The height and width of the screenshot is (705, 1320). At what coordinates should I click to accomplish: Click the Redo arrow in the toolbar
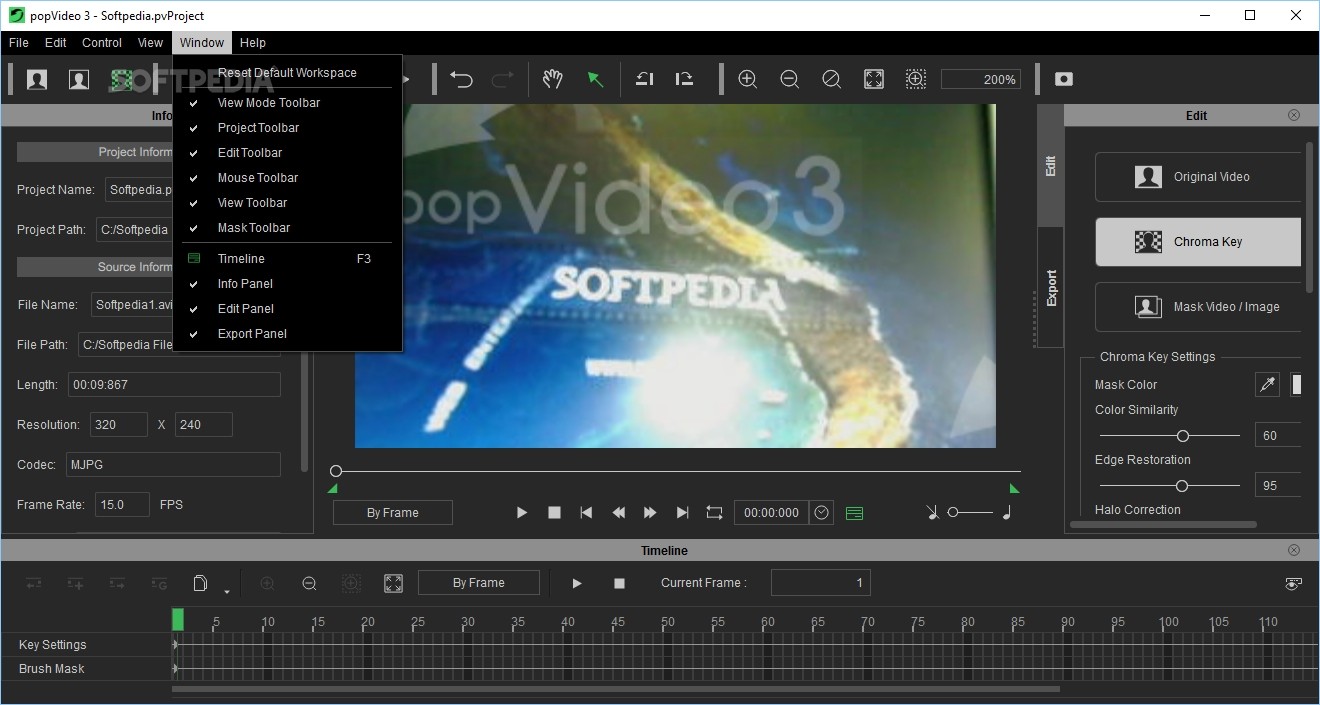pyautogui.click(x=503, y=79)
